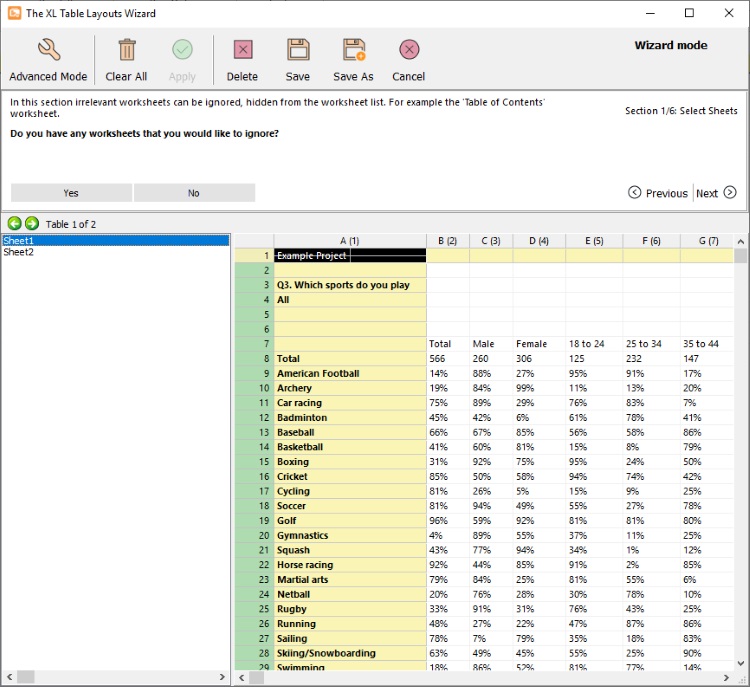This screenshot has width=750, height=687.
Task: Click the 'Car racing' row label
Action: click(x=350, y=403)
